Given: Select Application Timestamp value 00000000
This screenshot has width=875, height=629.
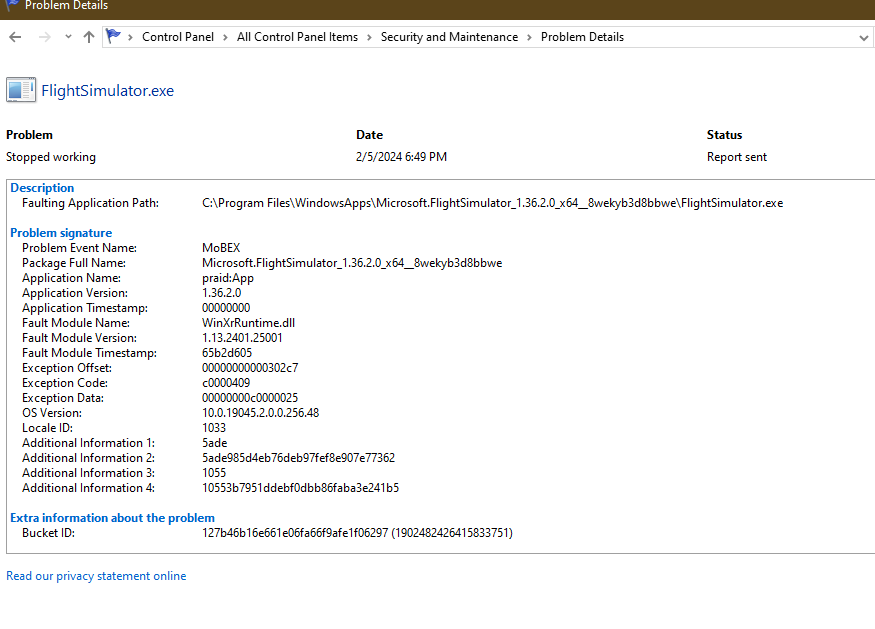Looking at the screenshot, I should tap(226, 308).
